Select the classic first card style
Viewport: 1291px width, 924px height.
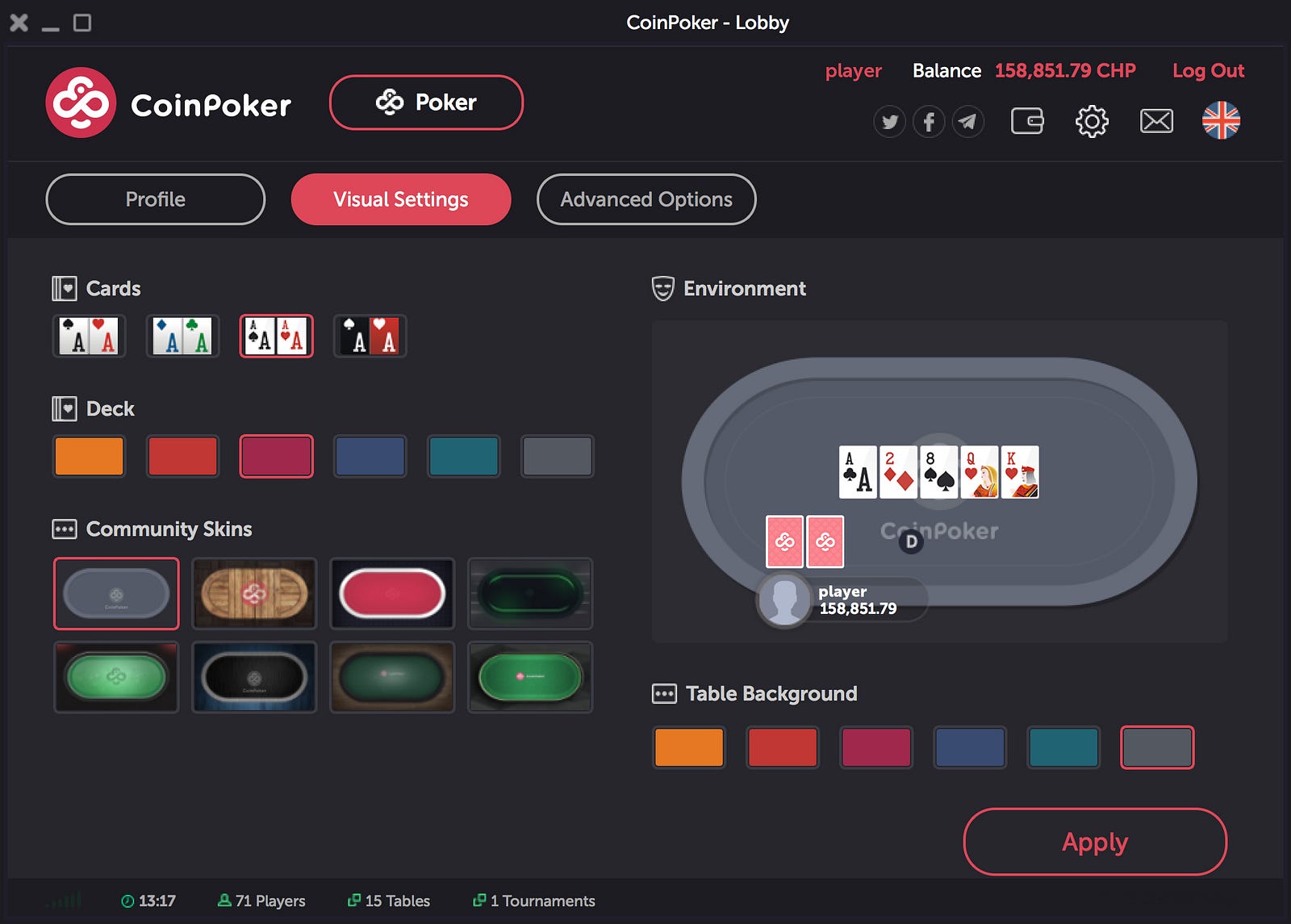pyautogui.click(x=89, y=336)
